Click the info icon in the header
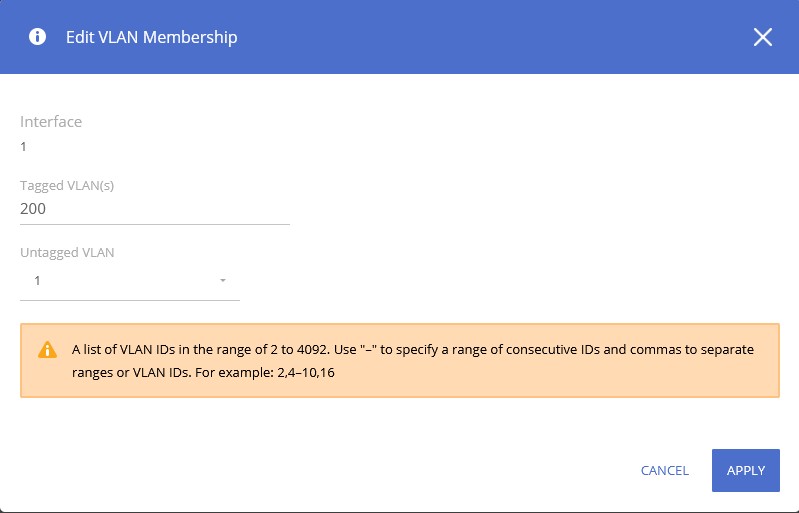Screen dimensions: 799x513 pyautogui.click(x=38, y=37)
